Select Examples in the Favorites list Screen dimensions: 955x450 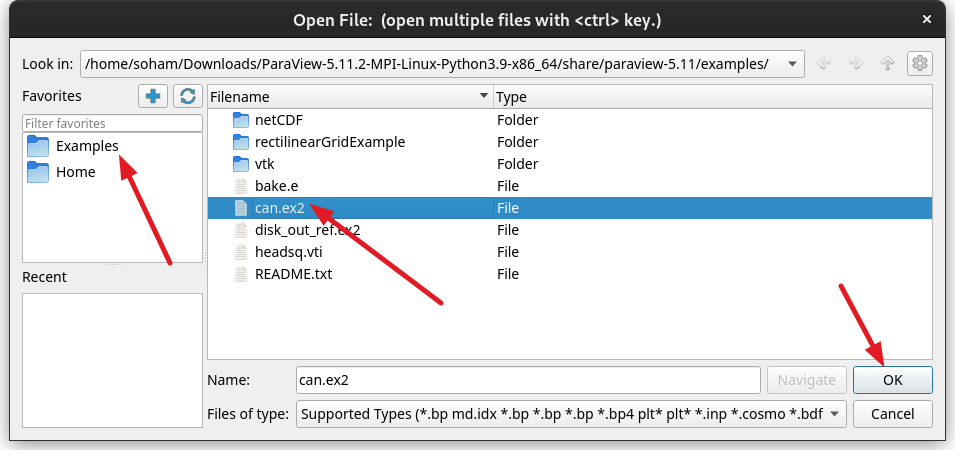pyautogui.click(x=87, y=146)
